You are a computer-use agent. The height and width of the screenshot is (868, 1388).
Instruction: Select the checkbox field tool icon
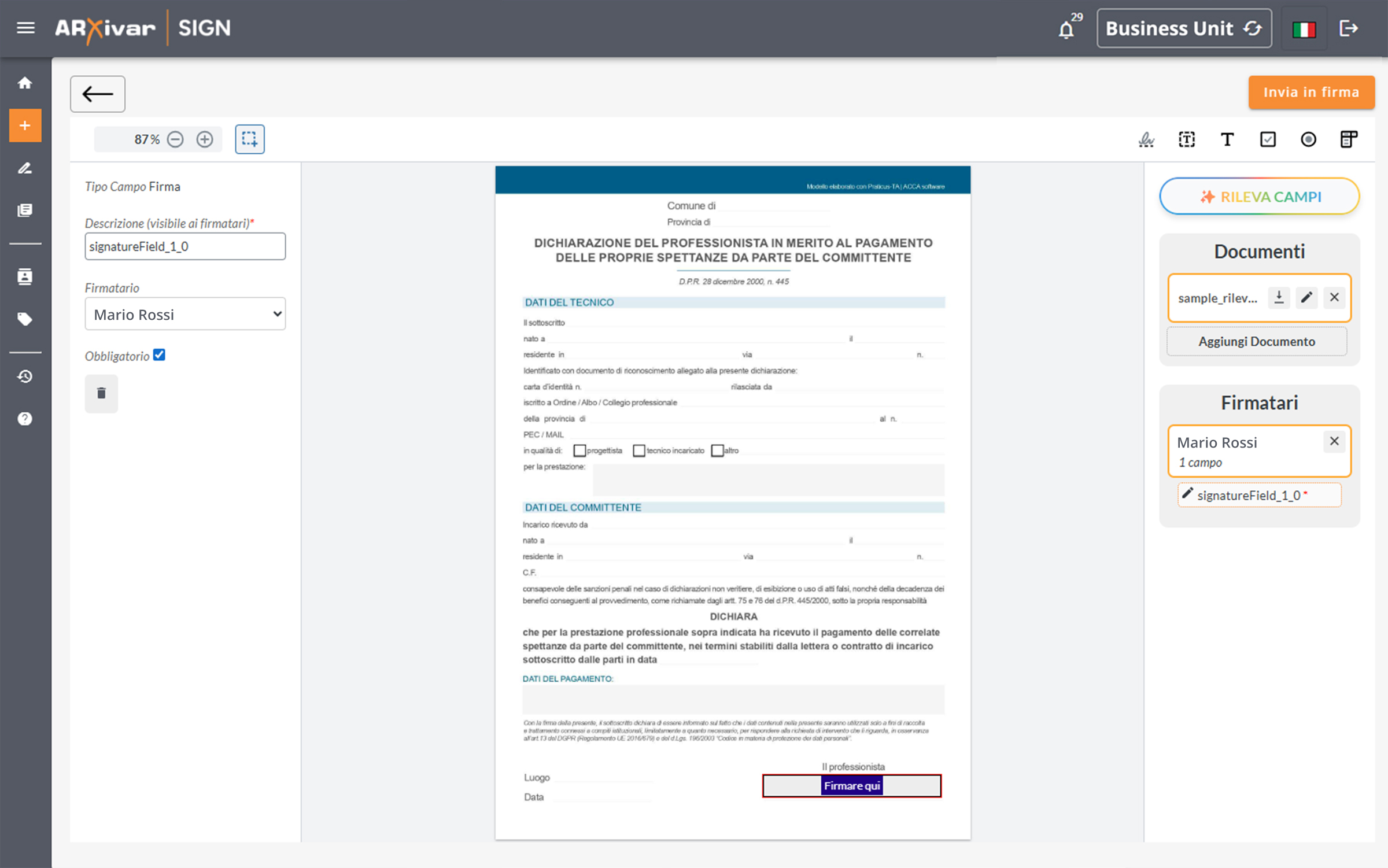(1268, 139)
